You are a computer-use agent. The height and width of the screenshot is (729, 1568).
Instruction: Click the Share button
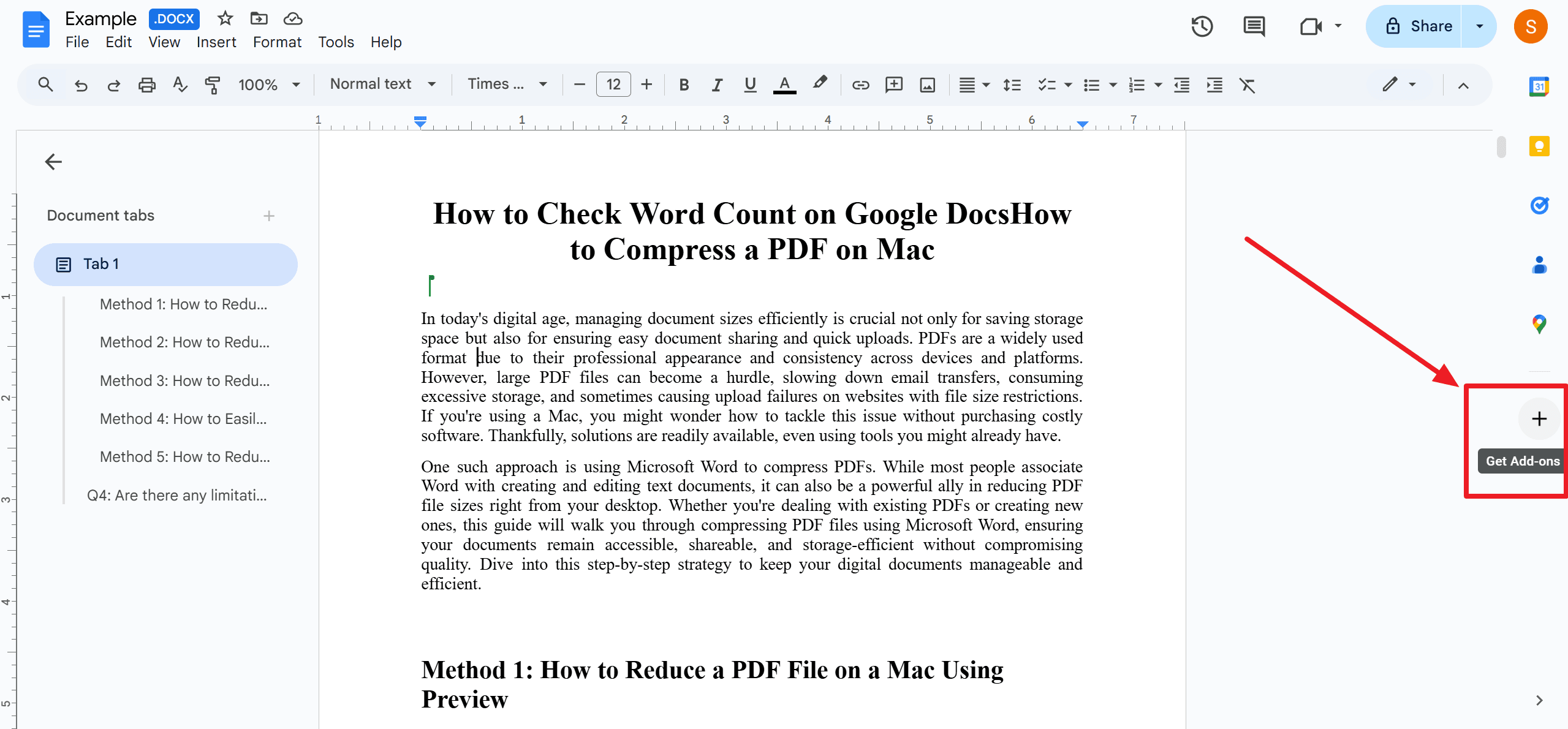(x=1414, y=26)
